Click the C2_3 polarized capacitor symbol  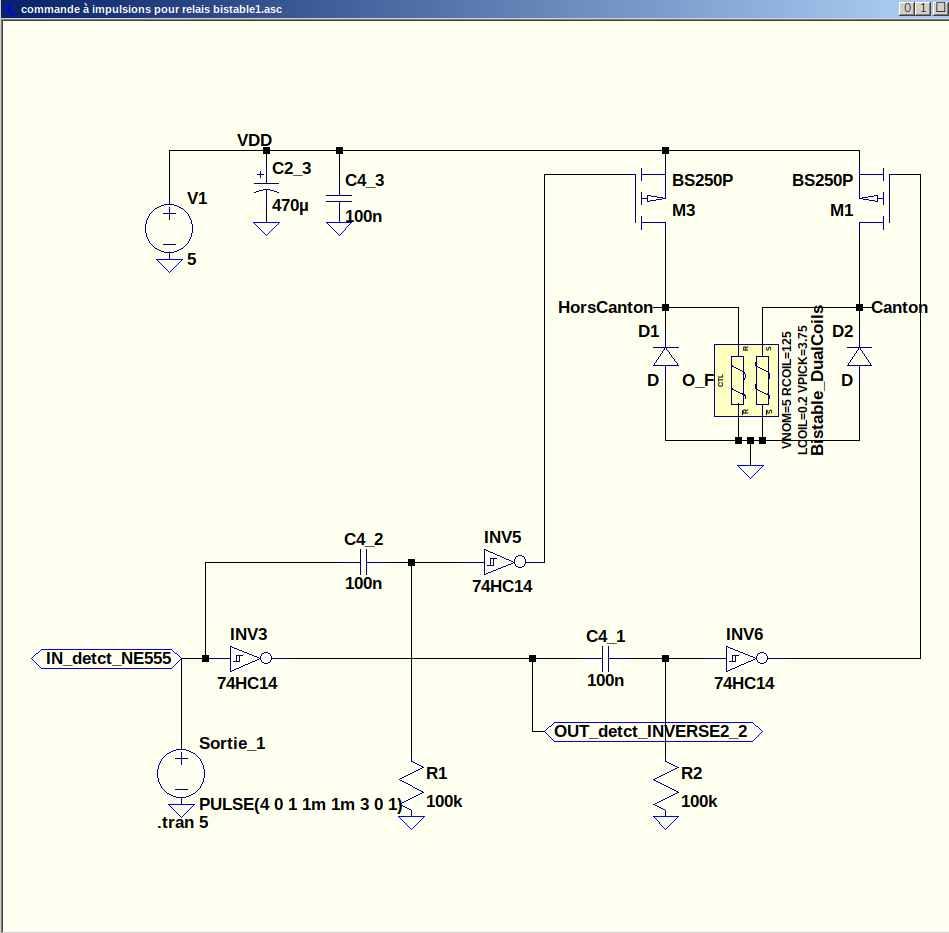266,186
